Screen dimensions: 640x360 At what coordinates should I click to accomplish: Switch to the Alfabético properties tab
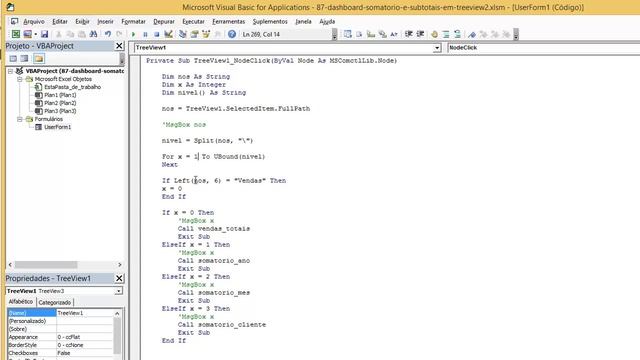coord(21,302)
